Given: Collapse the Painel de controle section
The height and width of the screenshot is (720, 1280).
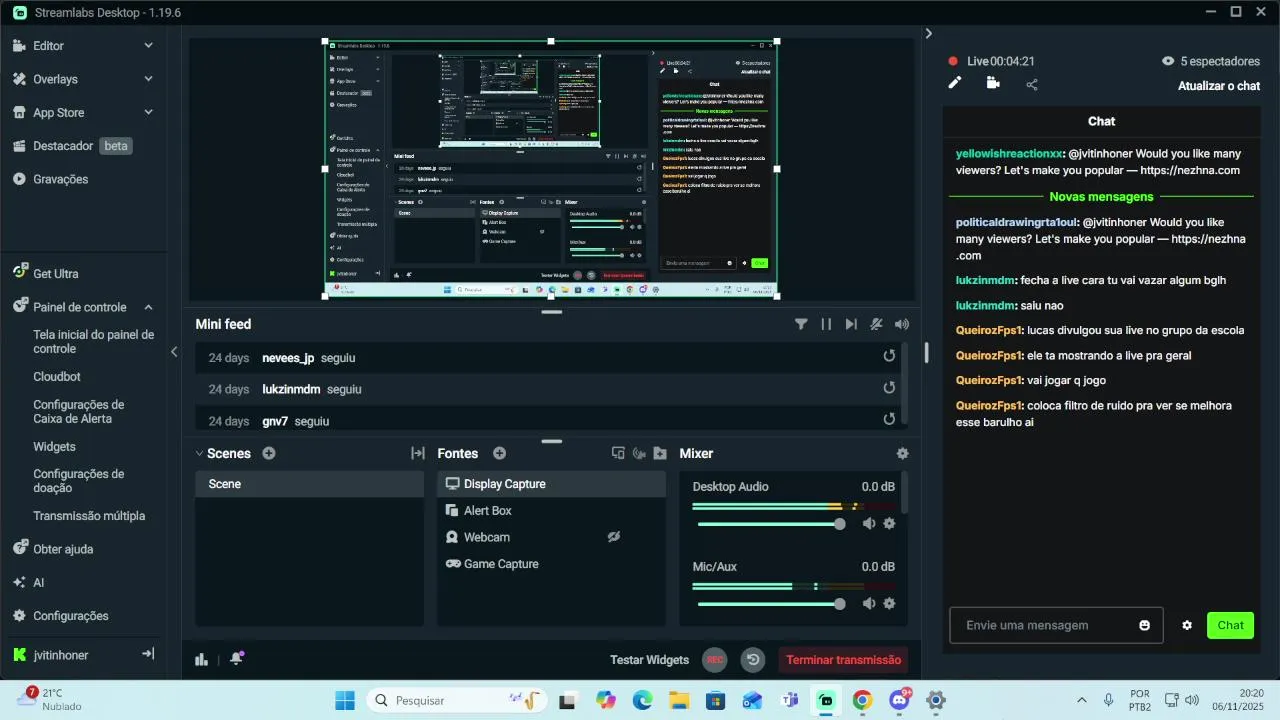Looking at the screenshot, I should click(148, 307).
